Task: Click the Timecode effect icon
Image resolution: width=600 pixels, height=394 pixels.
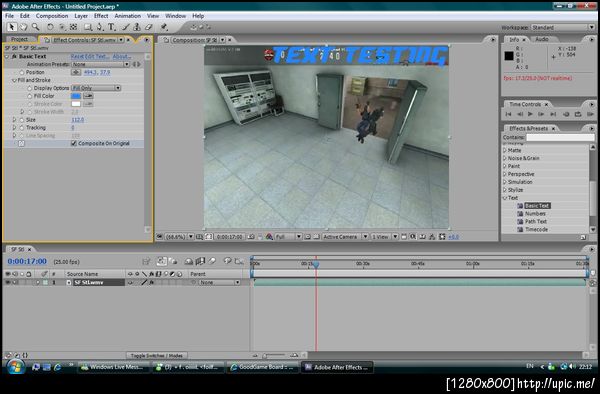Action: tap(520, 230)
